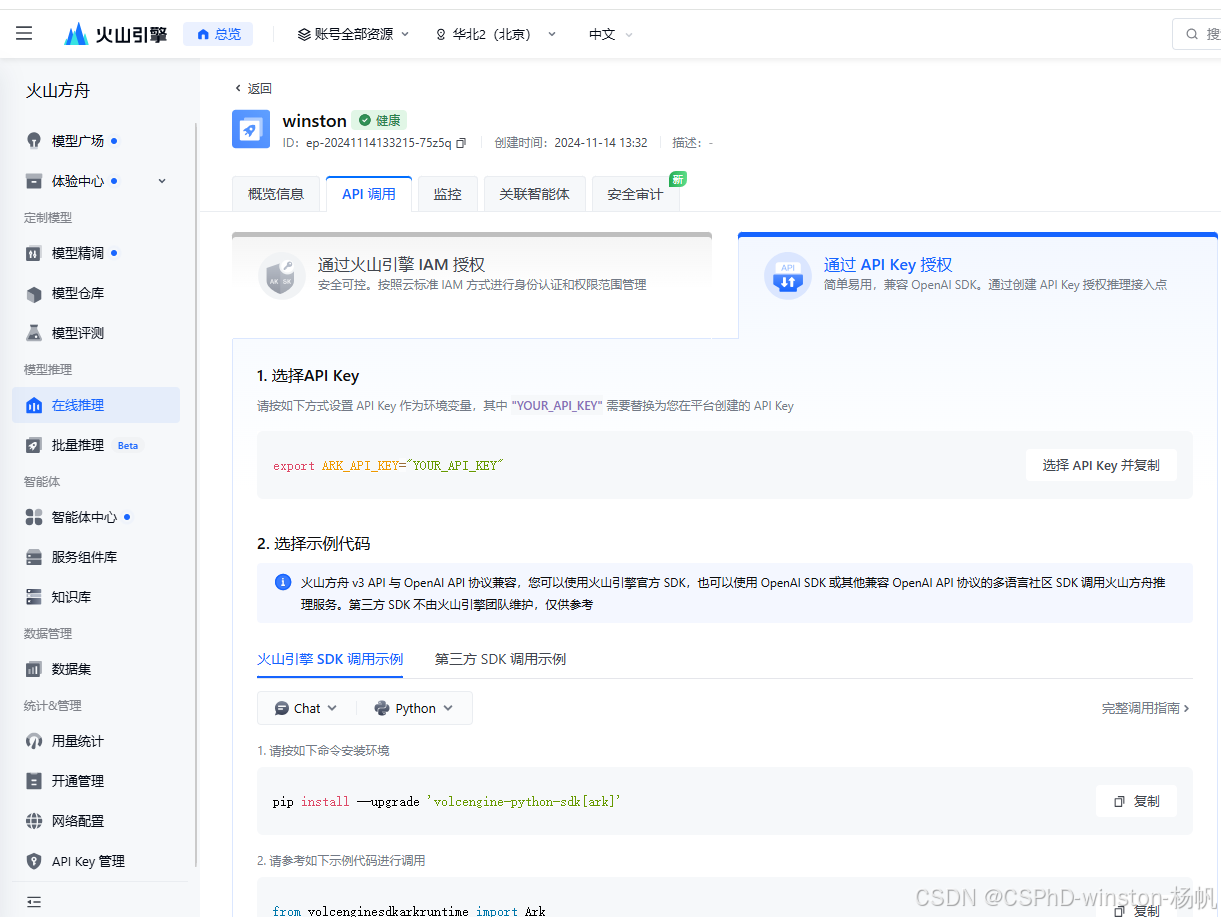
Task: Copy the endpoint ID icon
Action: (461, 143)
